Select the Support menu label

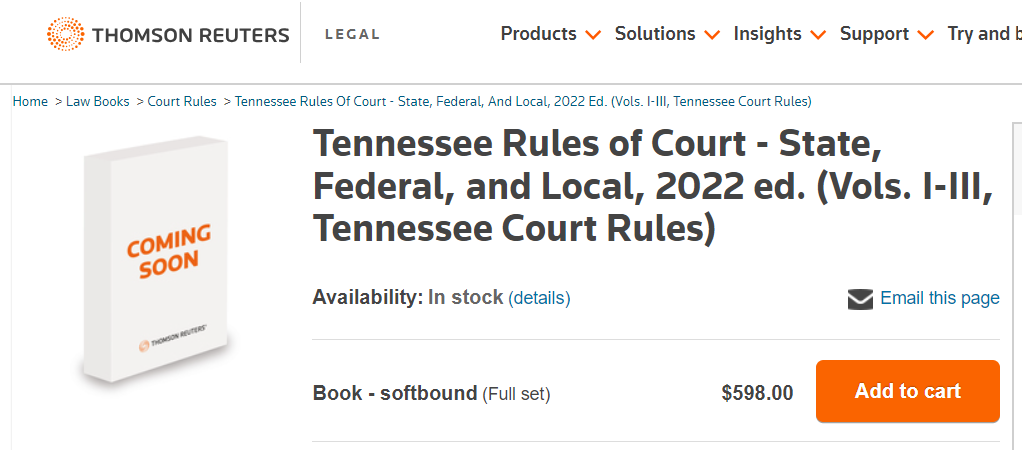[x=875, y=34]
